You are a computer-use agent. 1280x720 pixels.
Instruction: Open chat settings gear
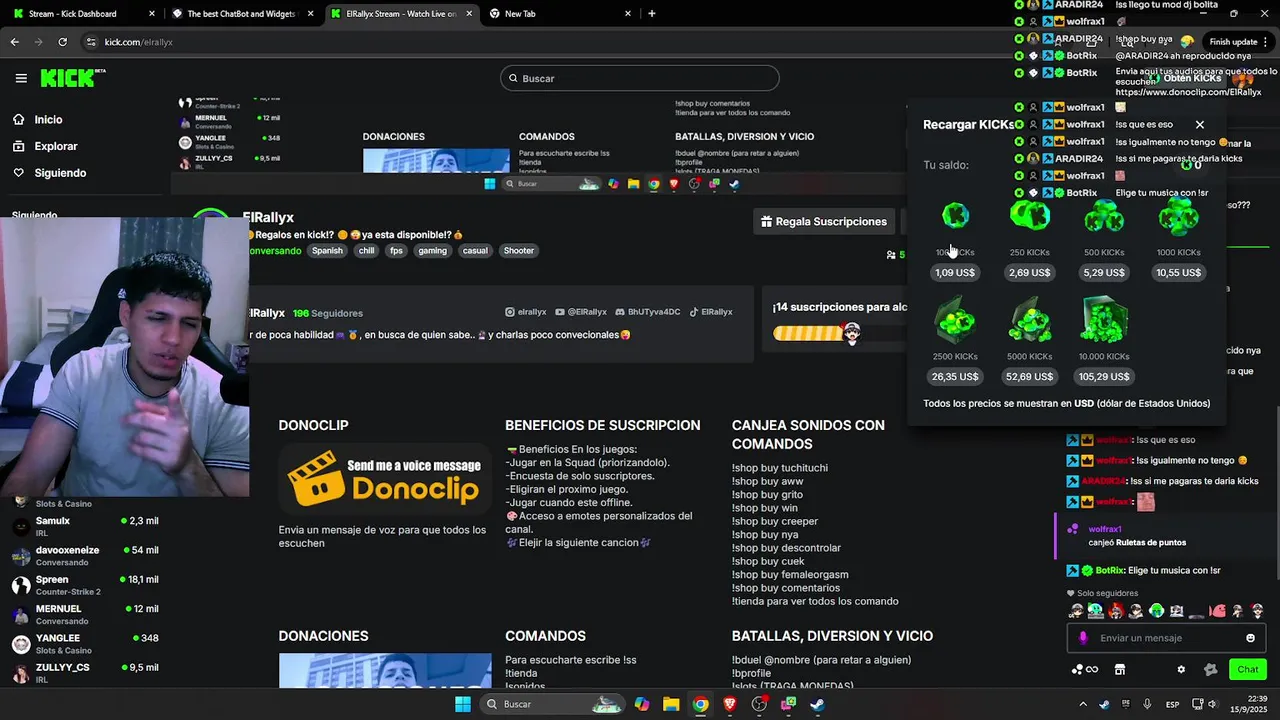coord(1181,669)
